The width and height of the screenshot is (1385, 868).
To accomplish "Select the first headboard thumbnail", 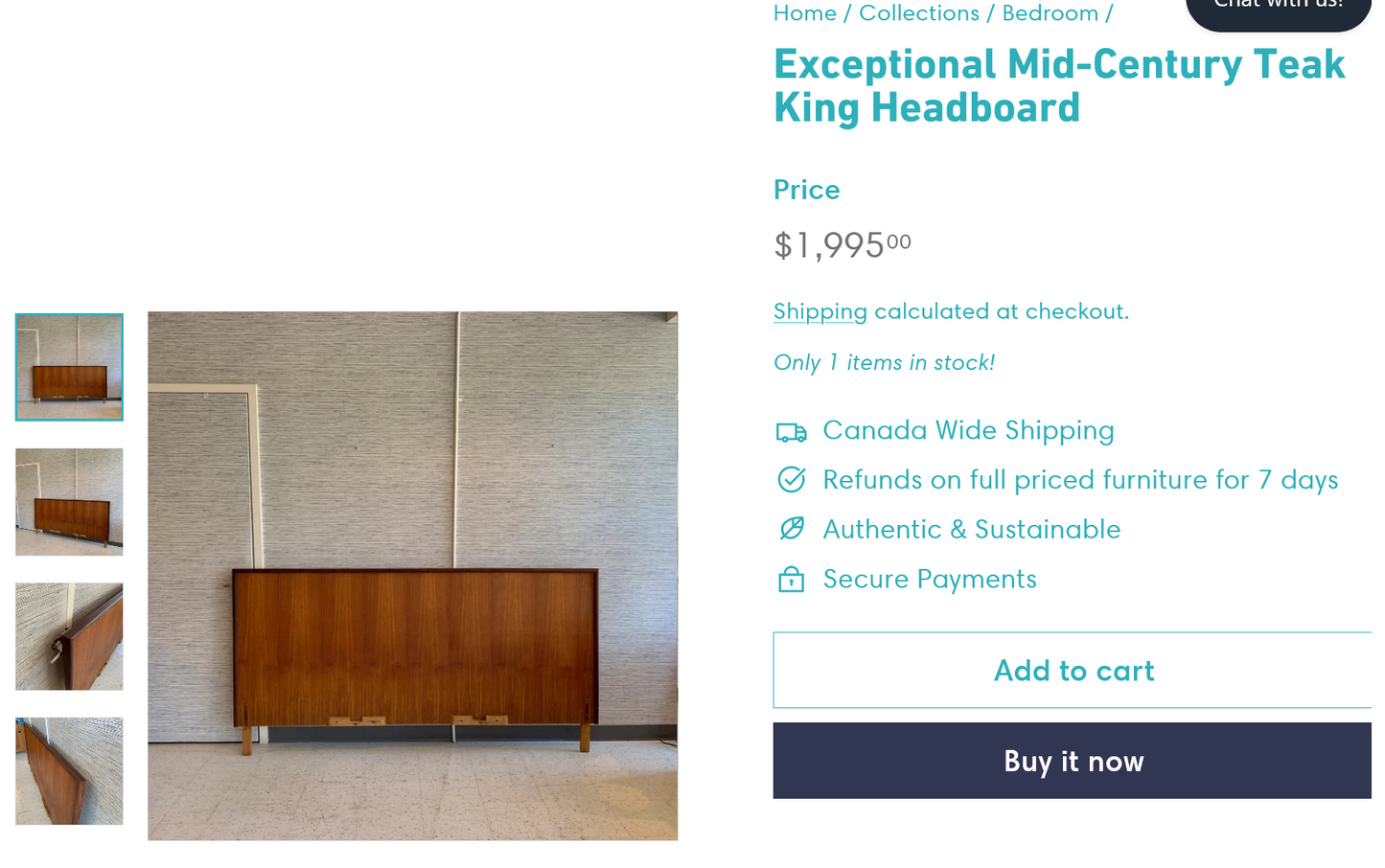I will click(68, 366).
